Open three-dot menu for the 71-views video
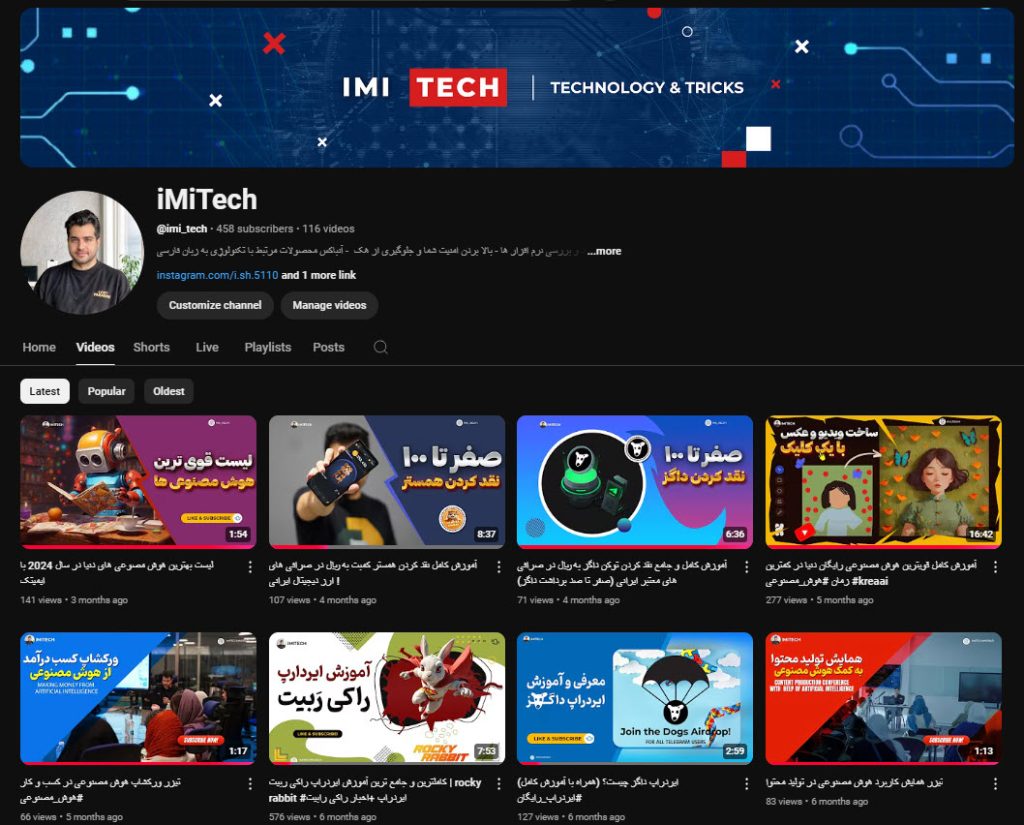Viewport: 1024px width, 825px height. (x=746, y=566)
